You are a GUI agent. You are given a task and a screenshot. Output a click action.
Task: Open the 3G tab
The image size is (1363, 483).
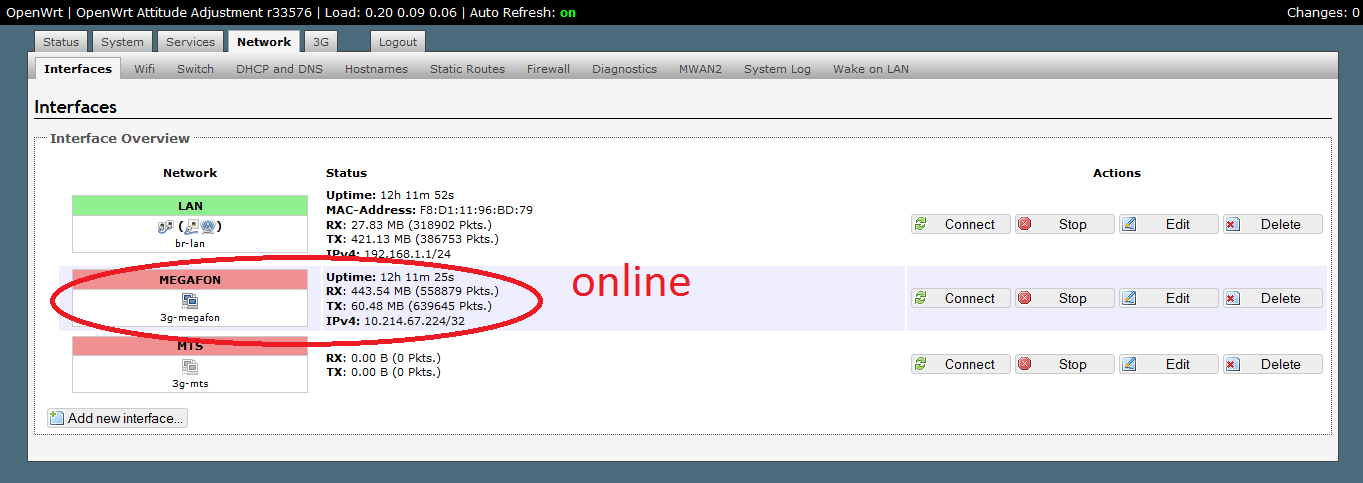[320, 42]
